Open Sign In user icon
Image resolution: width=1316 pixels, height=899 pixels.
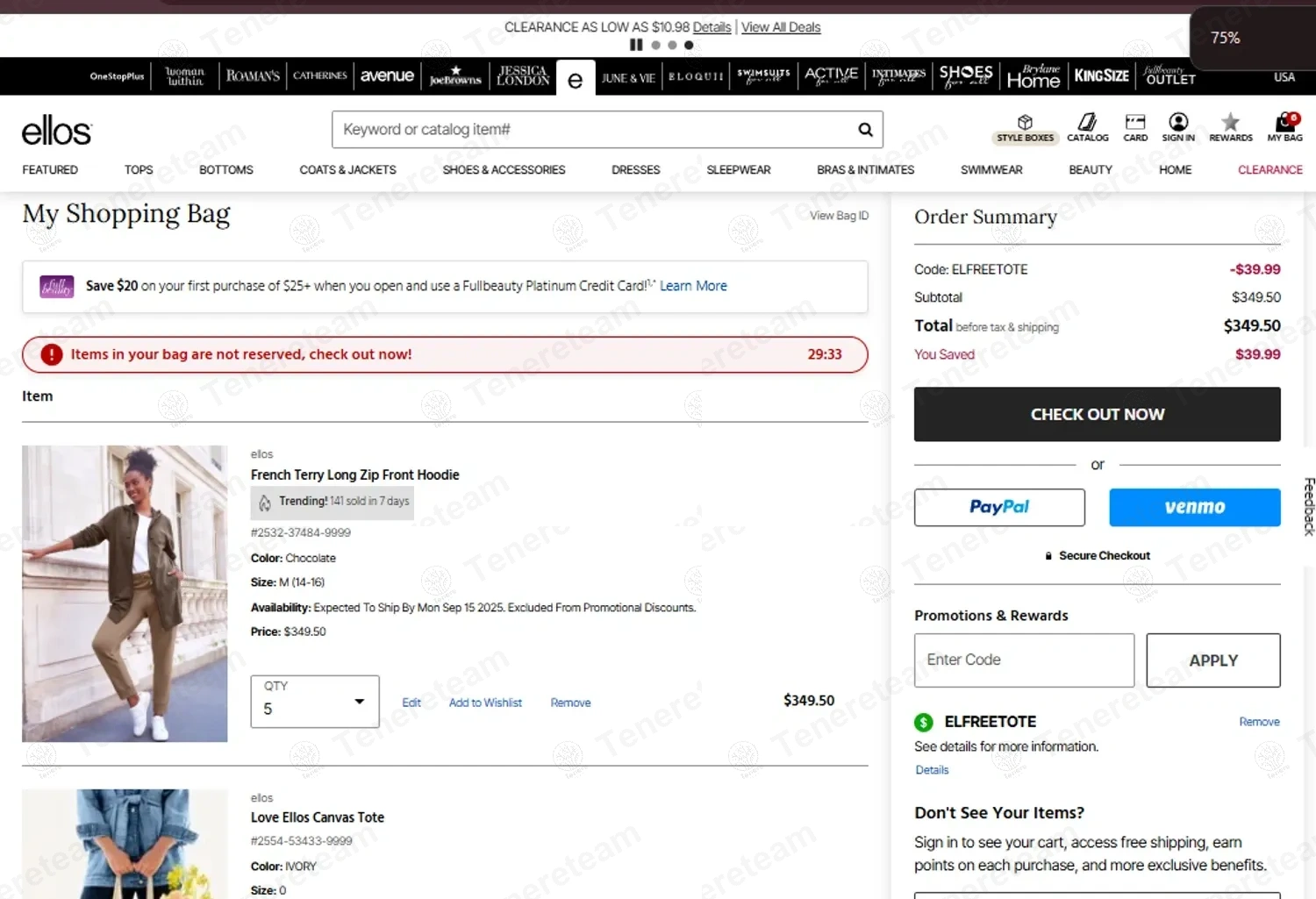coord(1178,123)
